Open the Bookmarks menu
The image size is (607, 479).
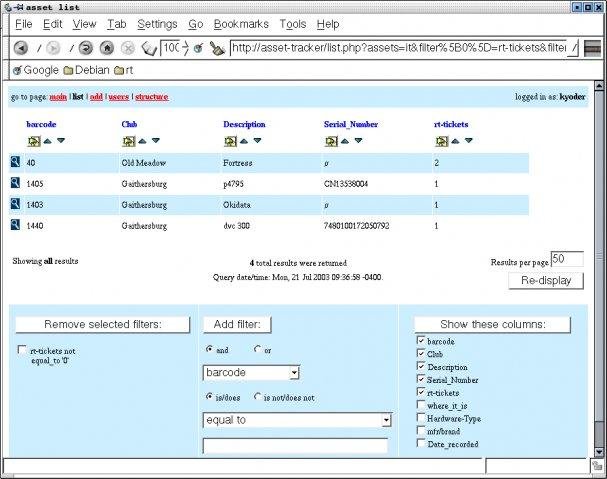click(240, 24)
